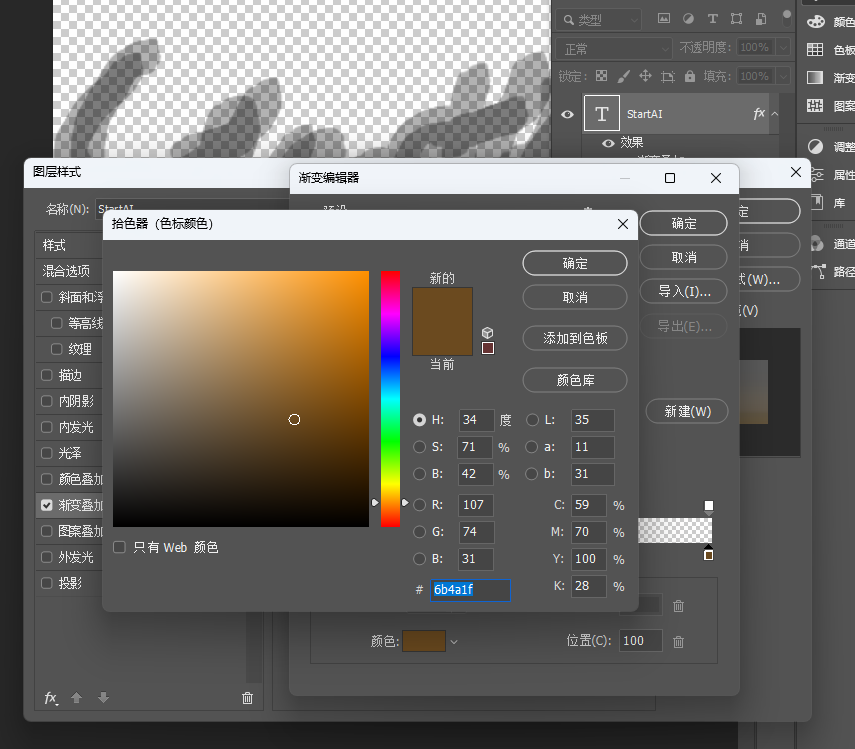The height and width of the screenshot is (749, 855).
Task: Click the type layer filter icon
Action: (x=712, y=19)
